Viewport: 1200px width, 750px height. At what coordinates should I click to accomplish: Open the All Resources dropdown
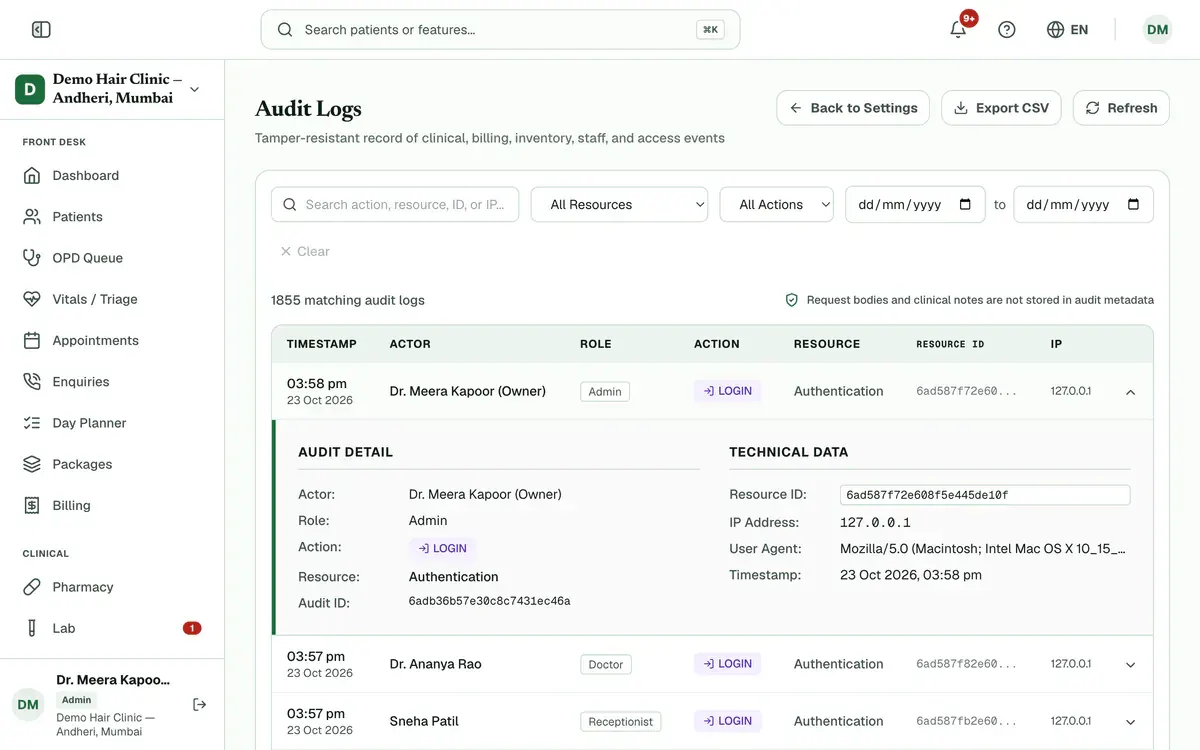click(x=619, y=204)
